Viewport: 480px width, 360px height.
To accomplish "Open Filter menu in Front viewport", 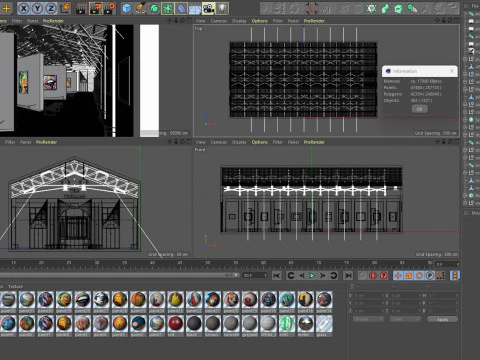I will tap(278, 142).
